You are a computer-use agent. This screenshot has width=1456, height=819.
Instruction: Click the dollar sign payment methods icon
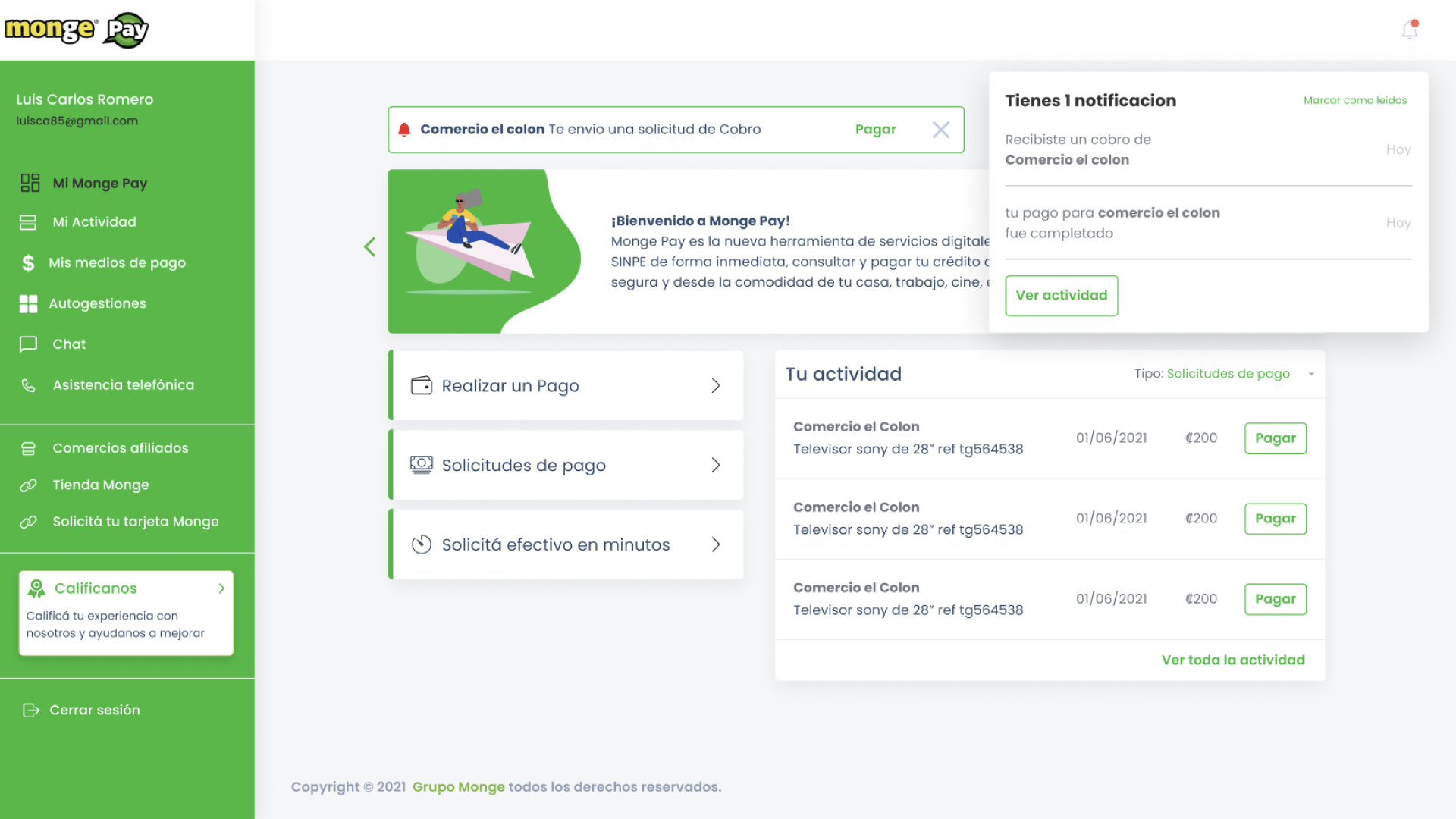[x=28, y=262]
